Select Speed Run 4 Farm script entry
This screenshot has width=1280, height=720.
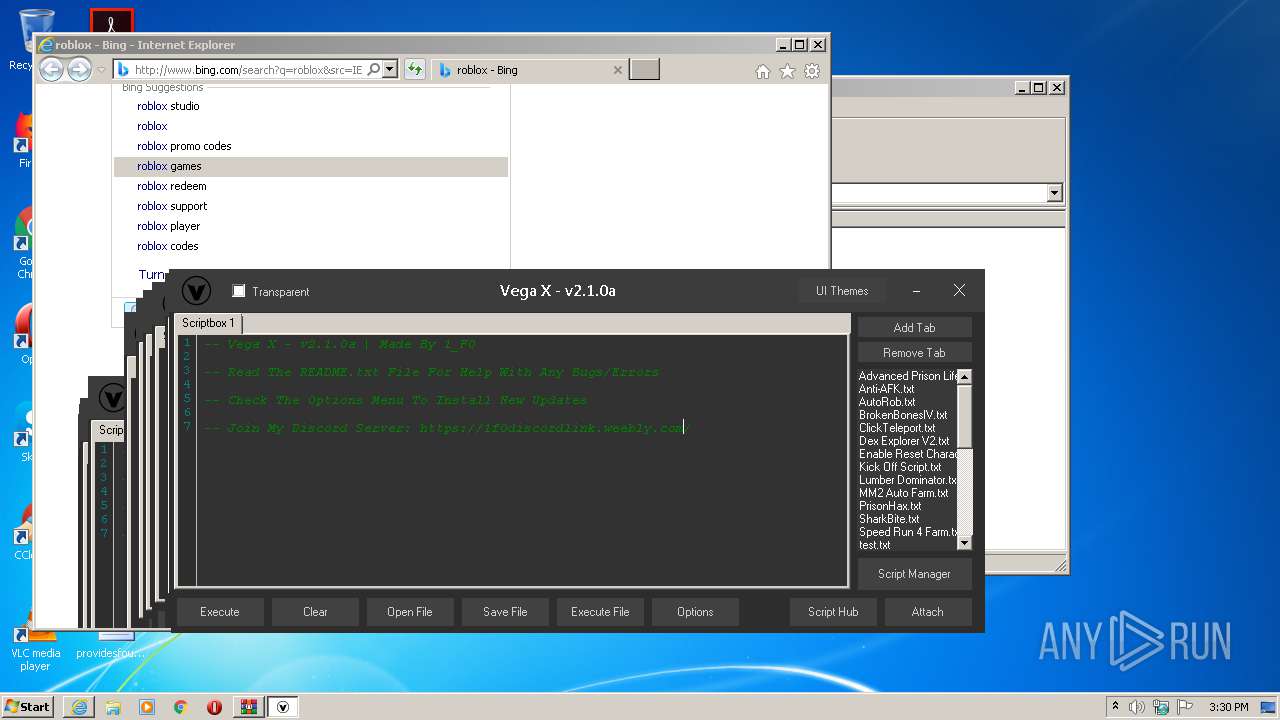pos(908,532)
